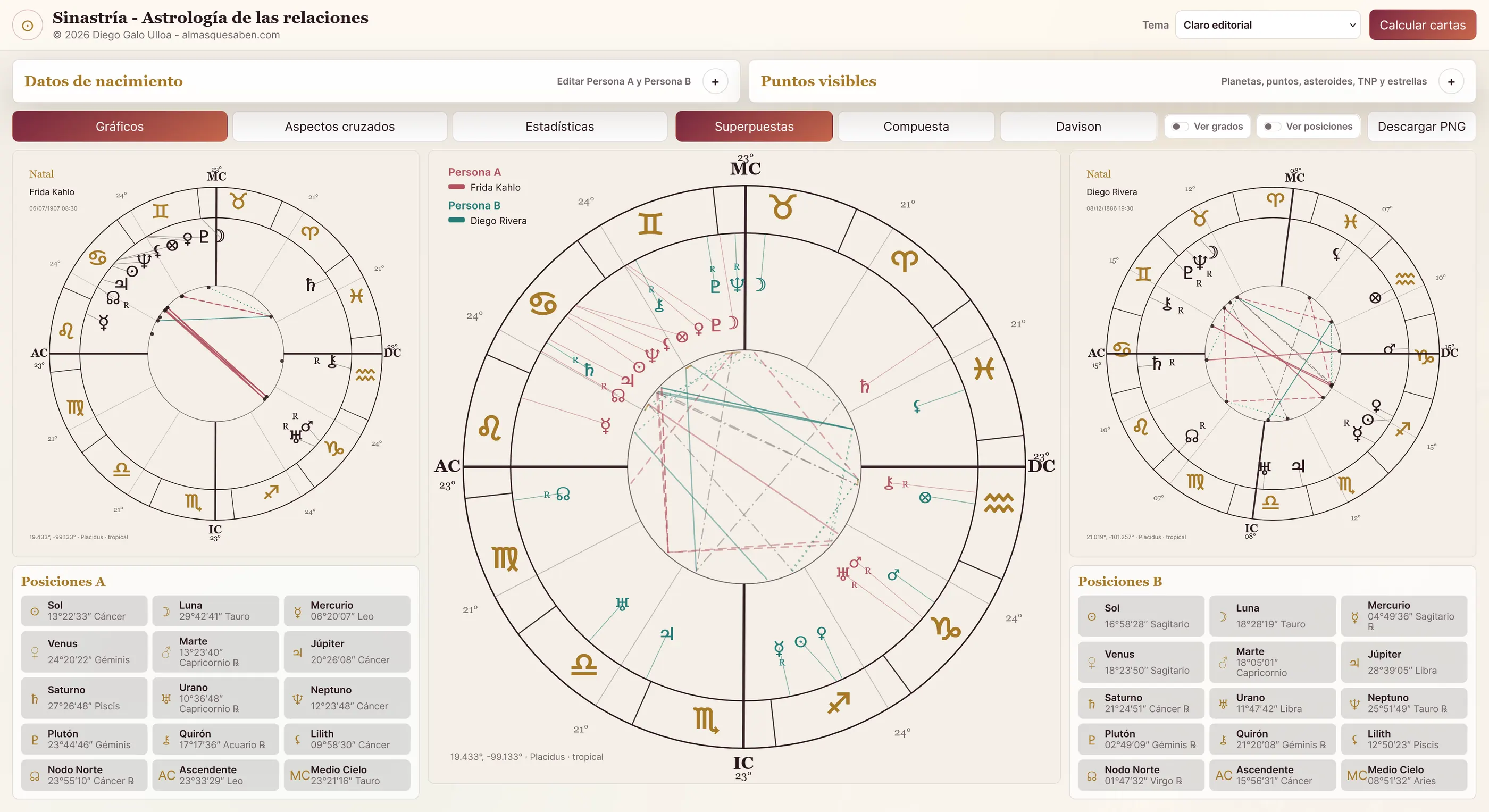Click the Calcular cartas button

pyautogui.click(x=1422, y=25)
